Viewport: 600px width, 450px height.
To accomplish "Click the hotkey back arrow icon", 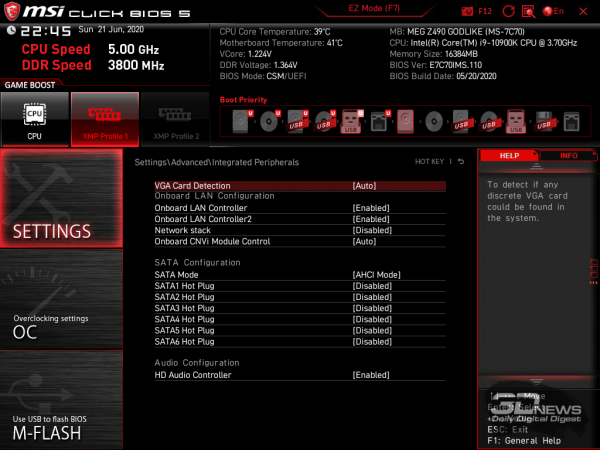I will click(x=461, y=161).
